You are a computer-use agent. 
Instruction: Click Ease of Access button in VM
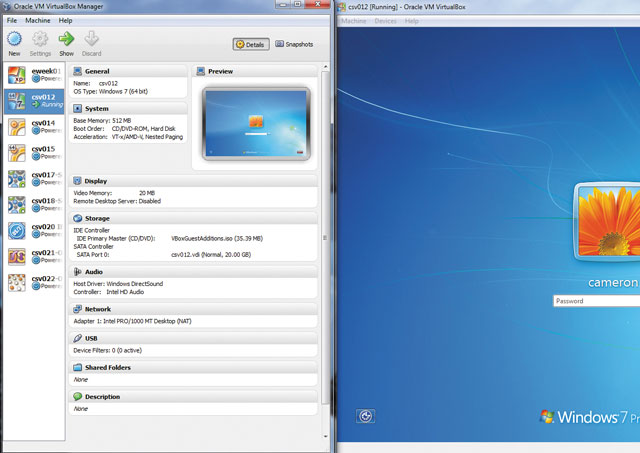365,416
